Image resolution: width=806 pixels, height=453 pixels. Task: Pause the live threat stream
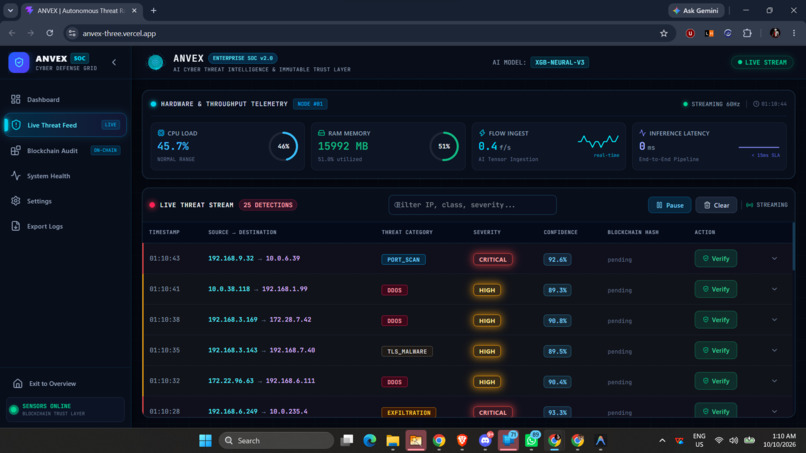(x=669, y=205)
